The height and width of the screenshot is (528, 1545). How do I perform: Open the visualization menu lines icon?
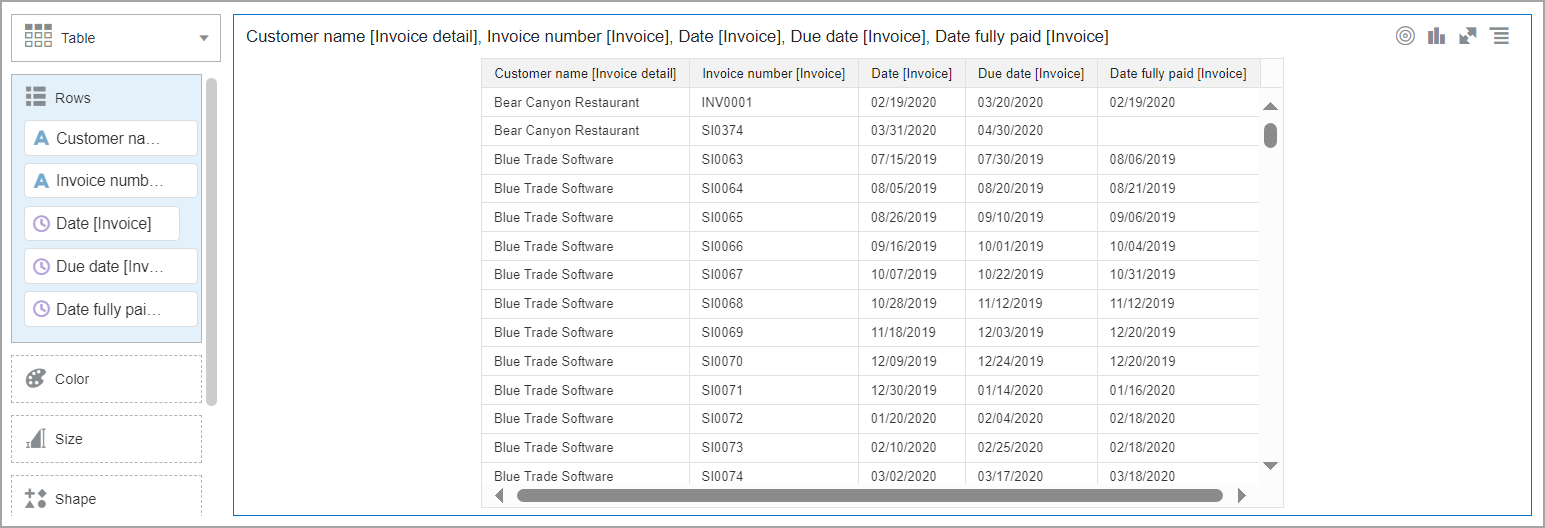click(1499, 36)
